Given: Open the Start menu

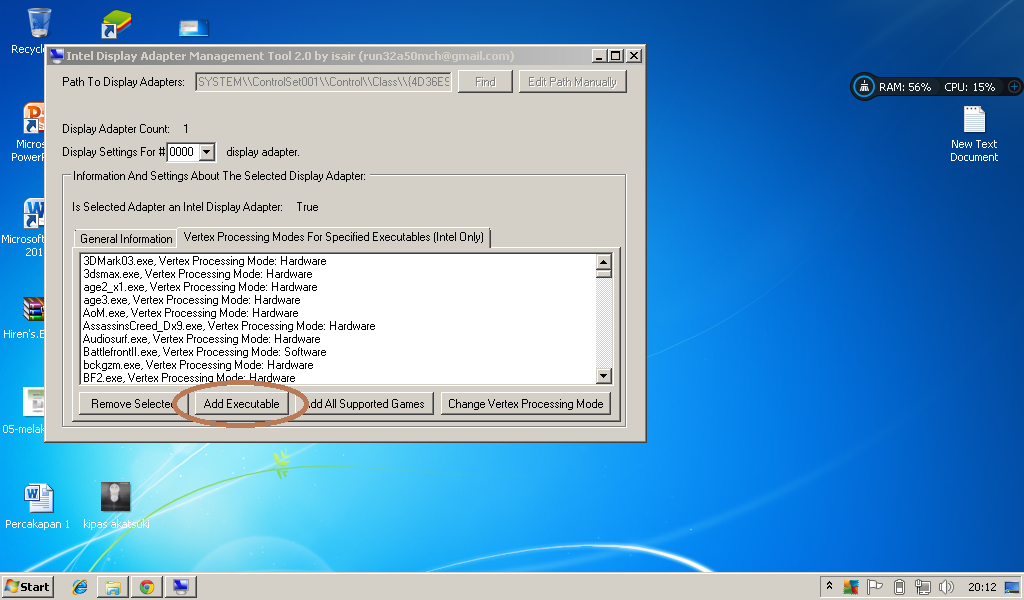Looking at the screenshot, I should (x=27, y=586).
